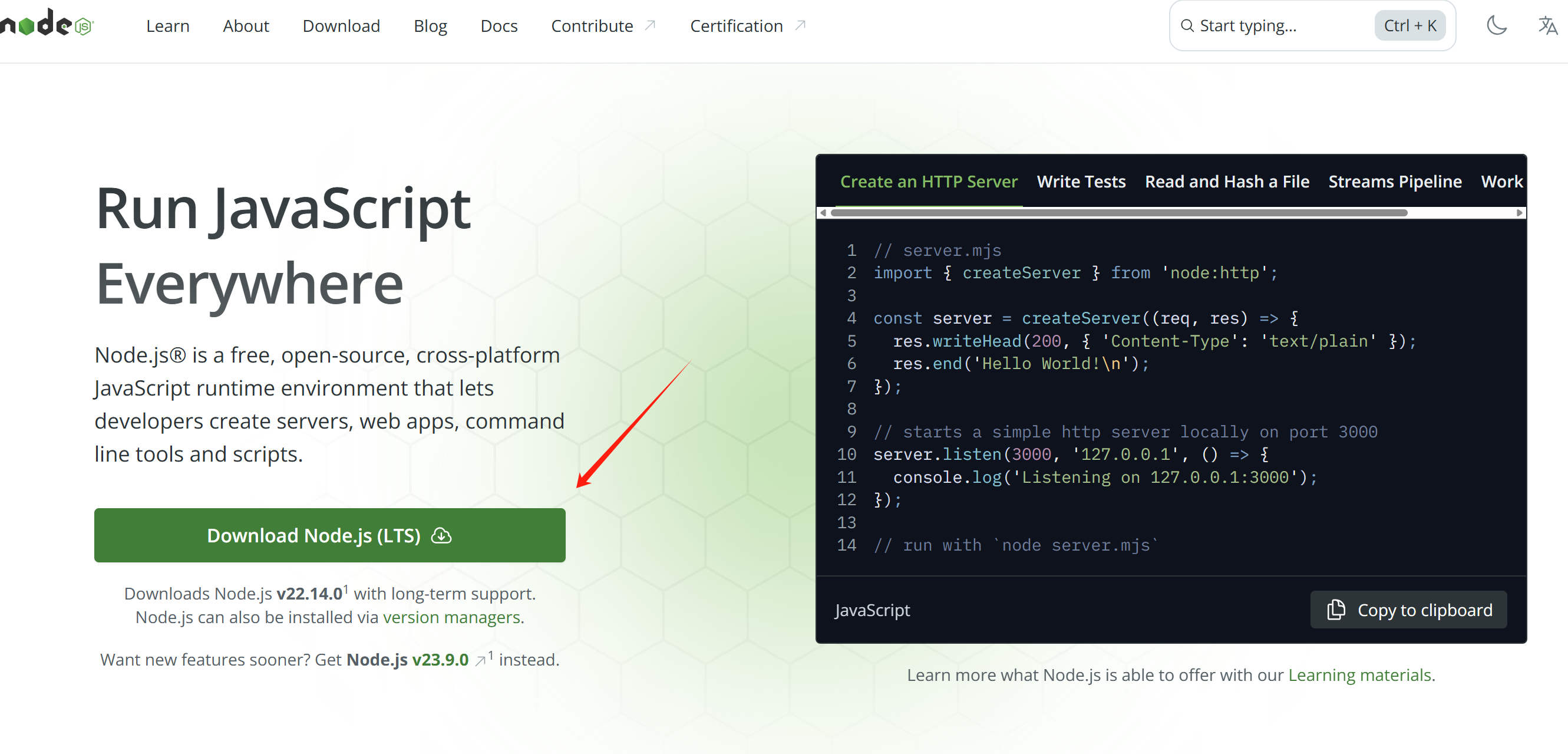
Task: Open the Streams Pipeline tab
Action: click(1395, 182)
